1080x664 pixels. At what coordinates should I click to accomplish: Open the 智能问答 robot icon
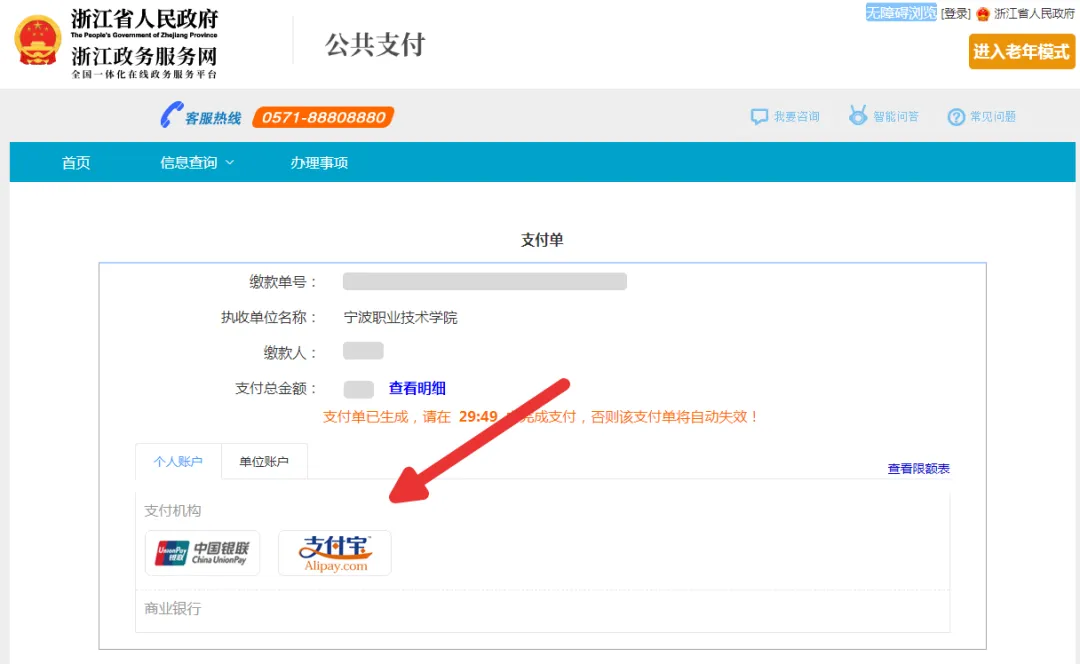click(858, 116)
